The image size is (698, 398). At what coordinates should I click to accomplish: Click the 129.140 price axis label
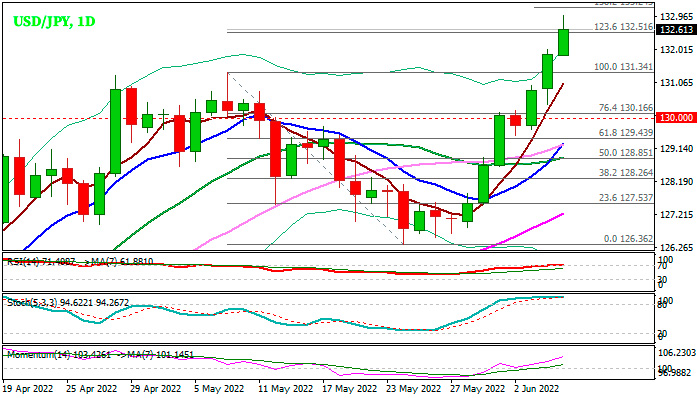point(677,149)
